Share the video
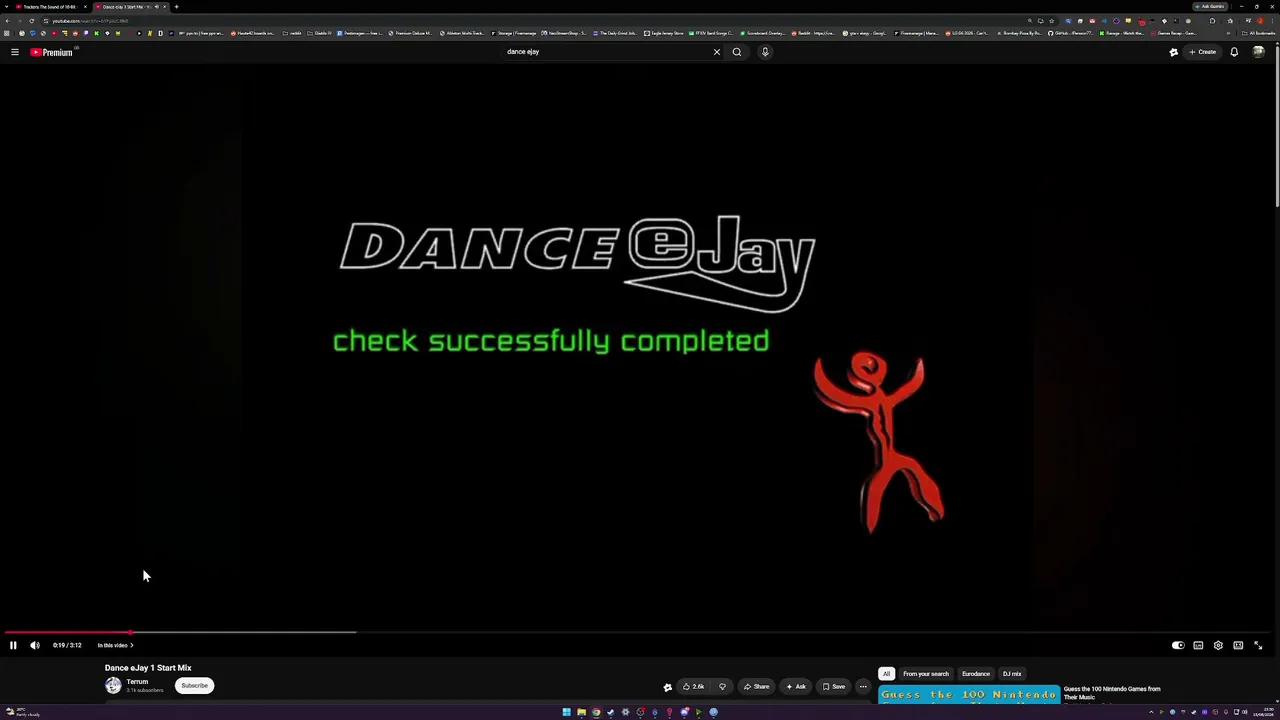This screenshot has height=720, width=1280. (756, 686)
